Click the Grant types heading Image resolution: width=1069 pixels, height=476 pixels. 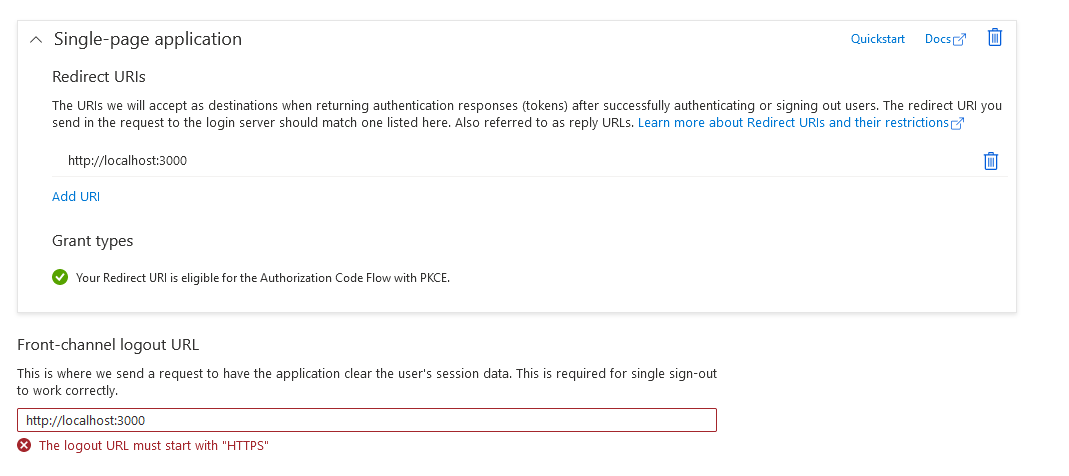(x=93, y=241)
